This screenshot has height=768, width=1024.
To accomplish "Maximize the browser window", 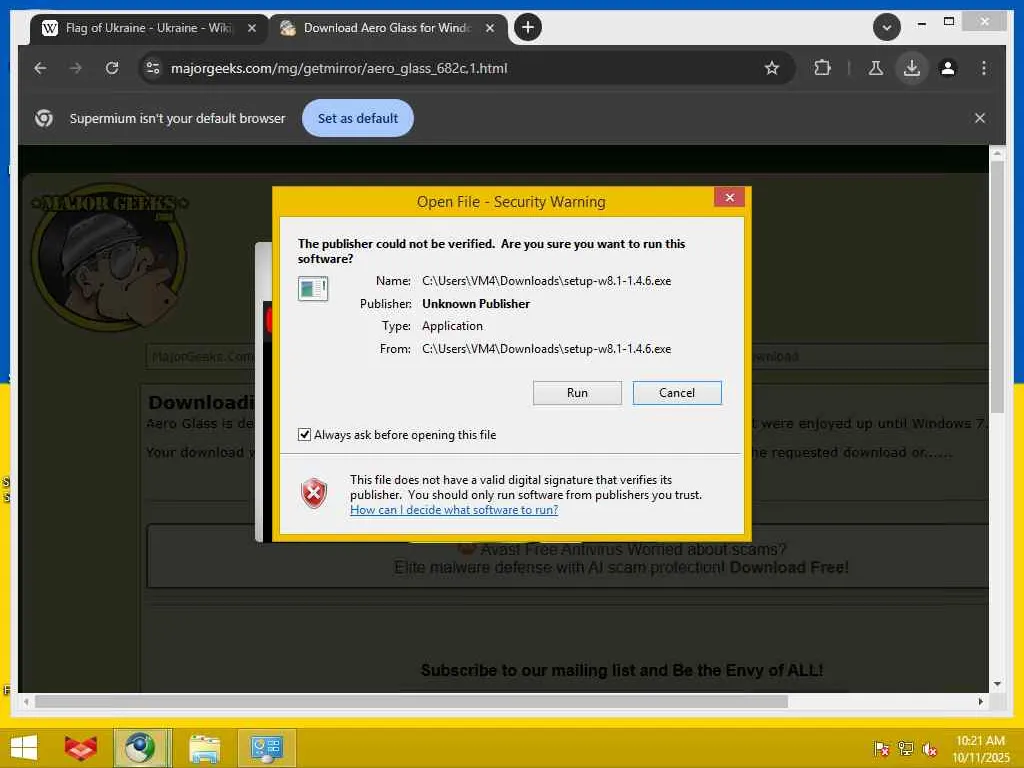I will pos(949,22).
